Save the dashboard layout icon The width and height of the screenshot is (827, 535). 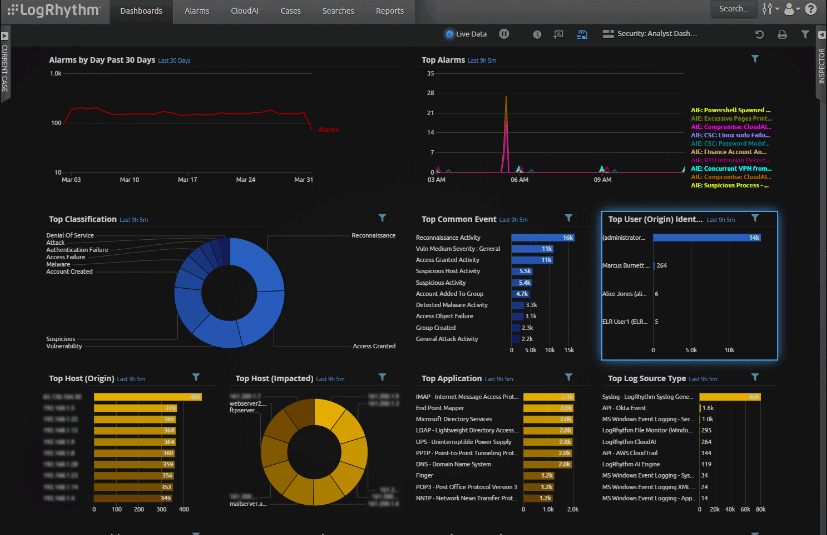pos(582,34)
